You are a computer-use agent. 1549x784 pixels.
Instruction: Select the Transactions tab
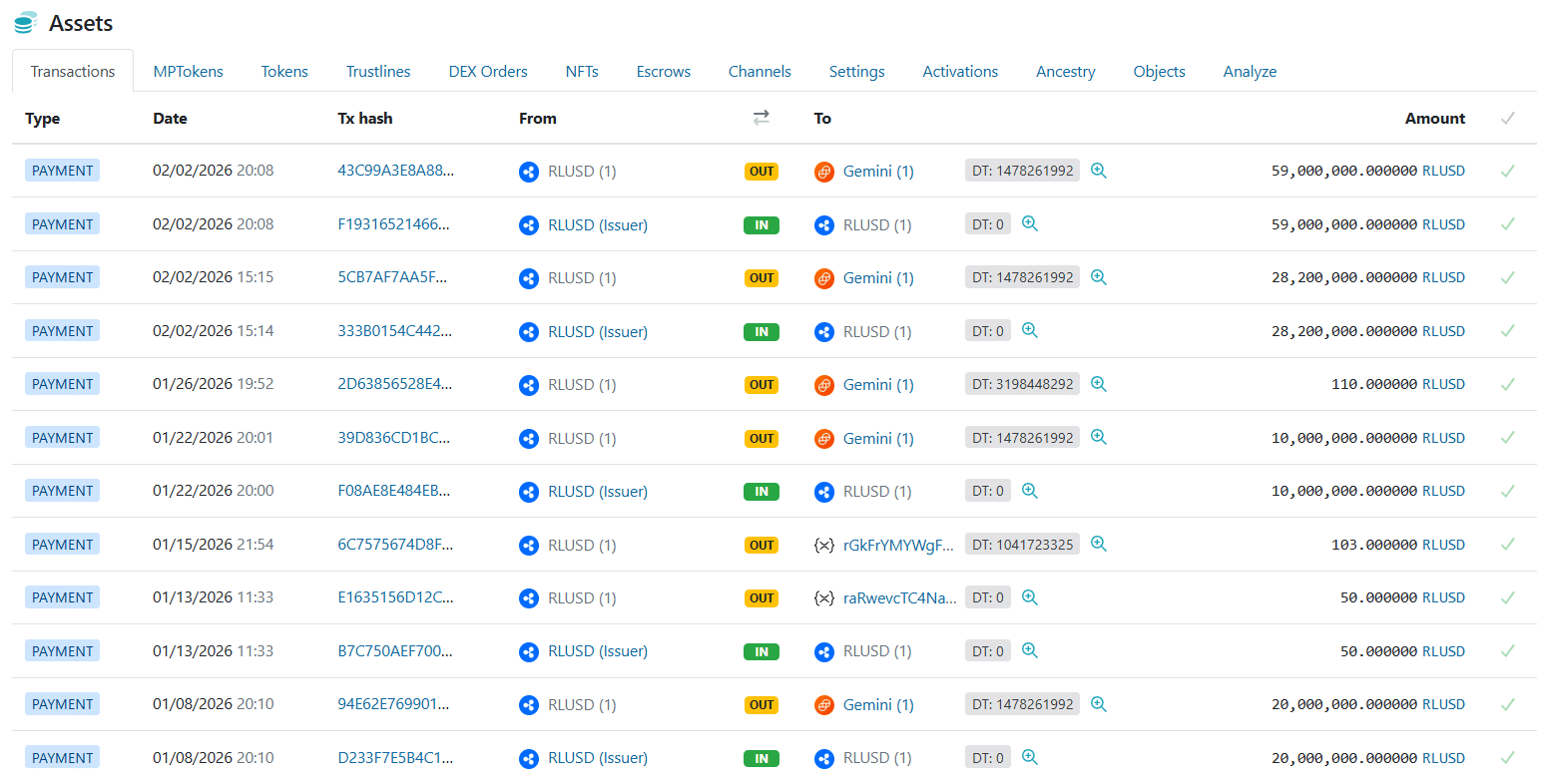73,72
